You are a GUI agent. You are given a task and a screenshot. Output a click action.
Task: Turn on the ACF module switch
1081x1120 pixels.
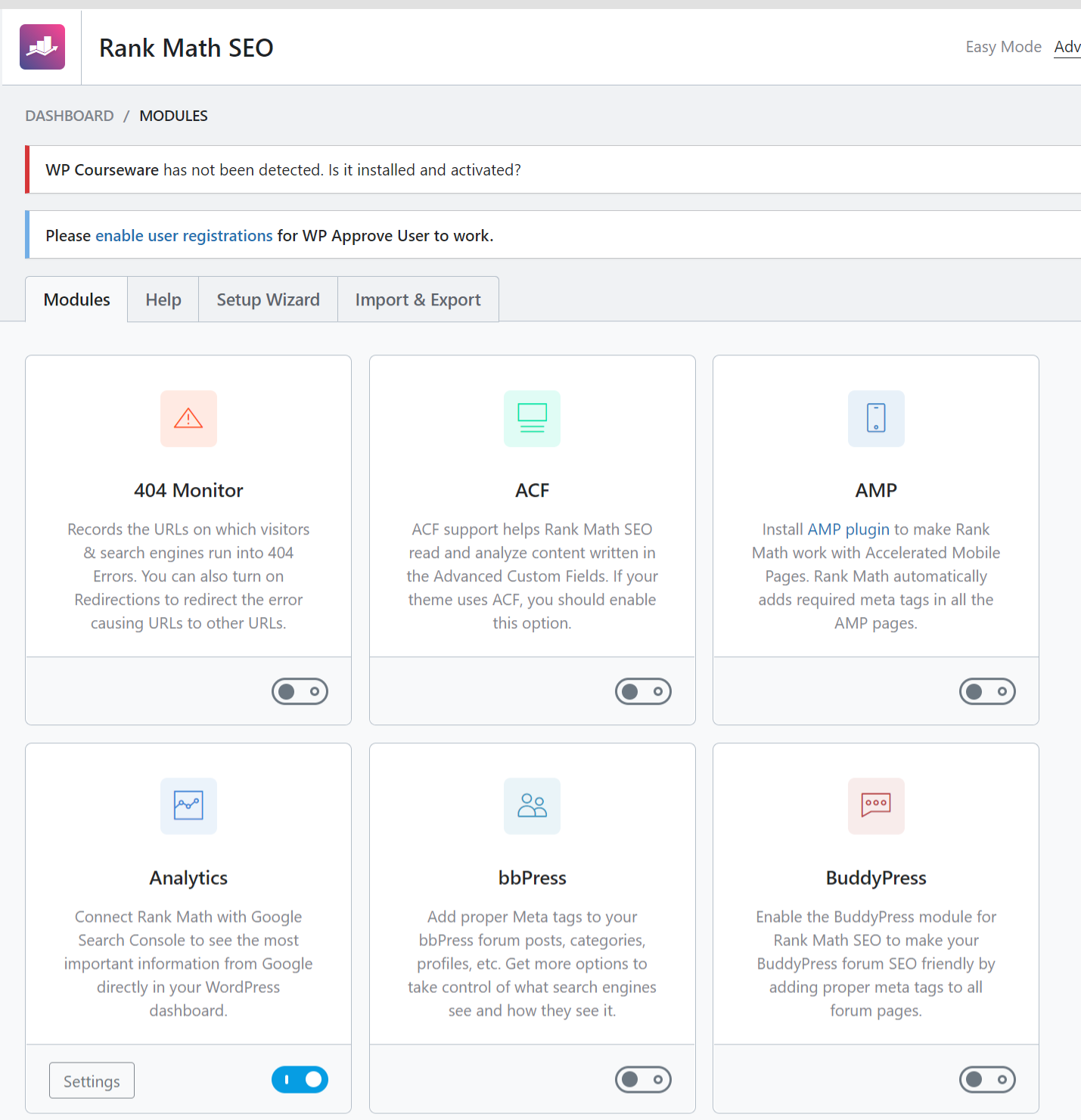point(643,691)
